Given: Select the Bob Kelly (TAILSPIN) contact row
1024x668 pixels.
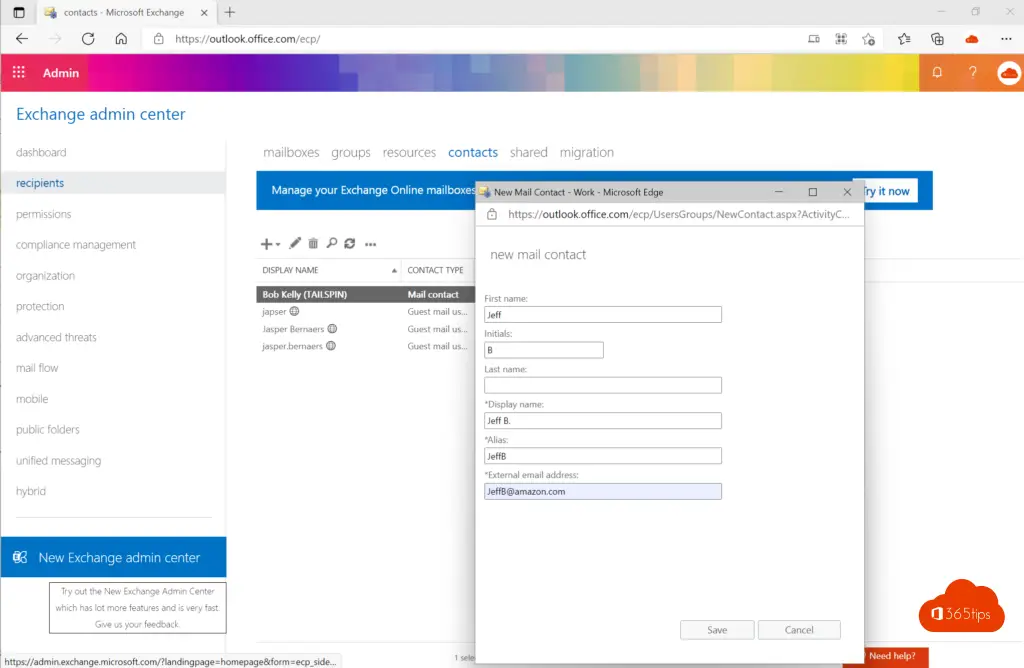Looking at the screenshot, I should point(366,294).
